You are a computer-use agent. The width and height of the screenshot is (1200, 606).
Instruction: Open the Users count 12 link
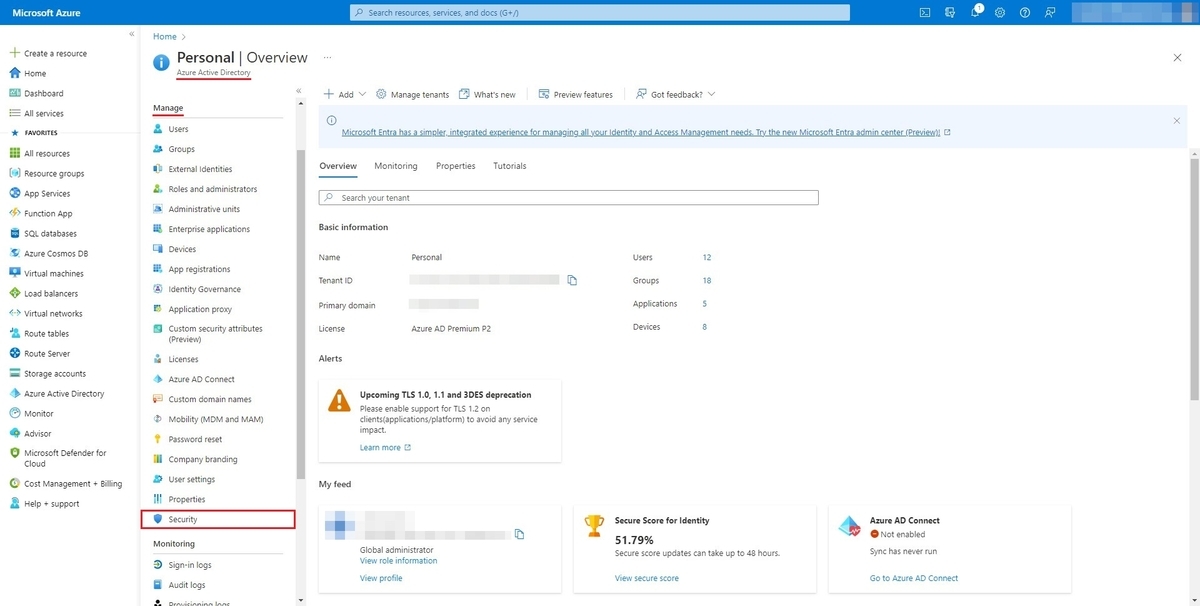[707, 257]
